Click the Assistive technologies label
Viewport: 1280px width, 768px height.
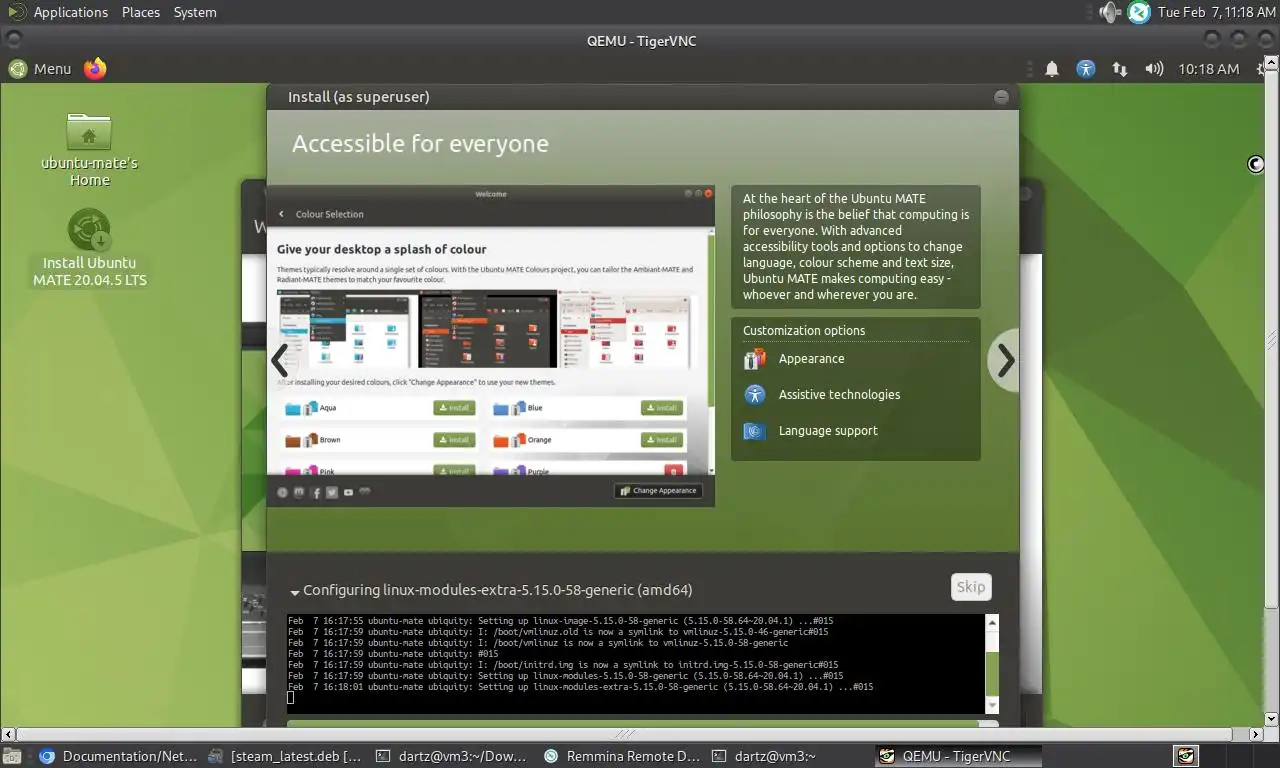point(839,394)
